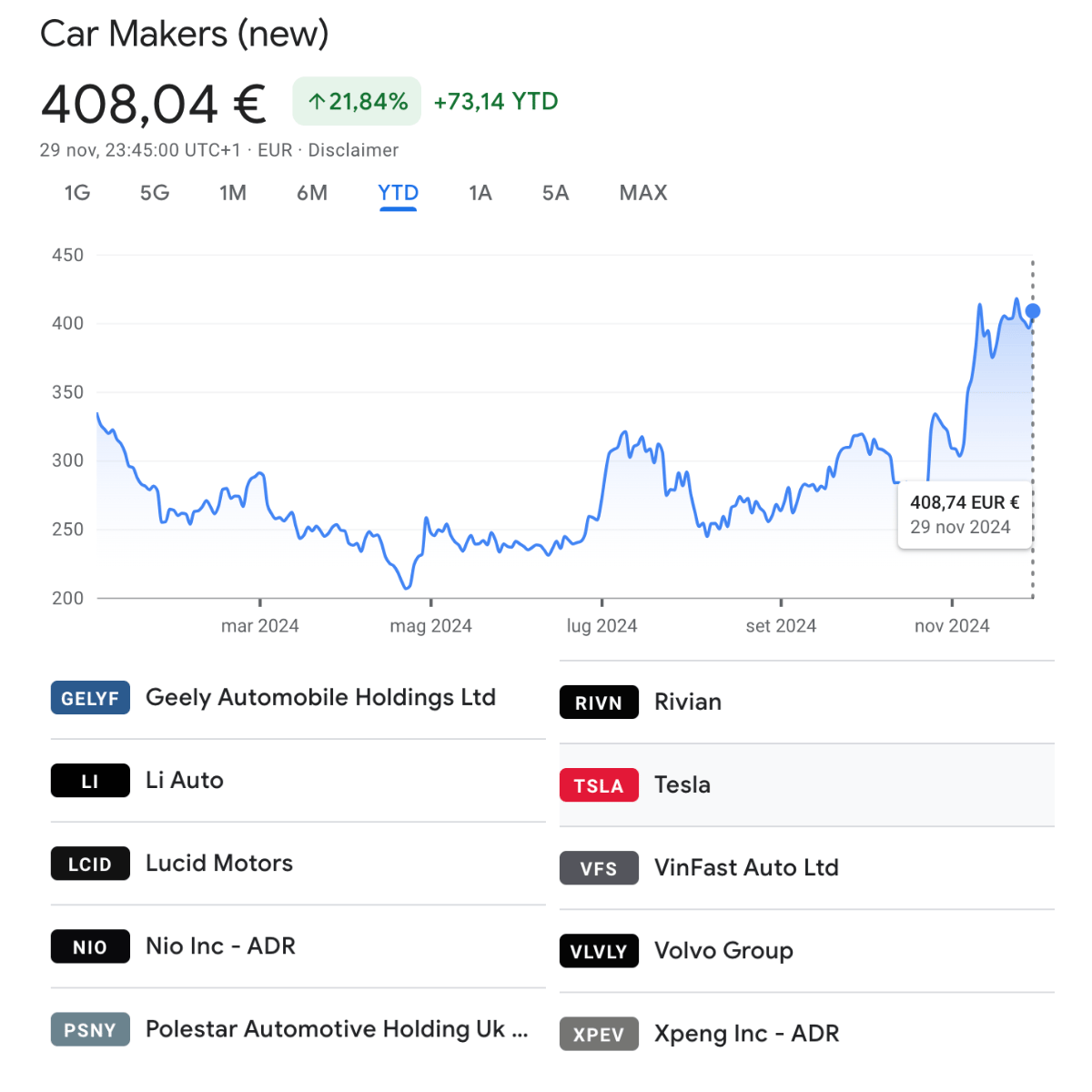Click the green 21,84% change badge

[357, 101]
